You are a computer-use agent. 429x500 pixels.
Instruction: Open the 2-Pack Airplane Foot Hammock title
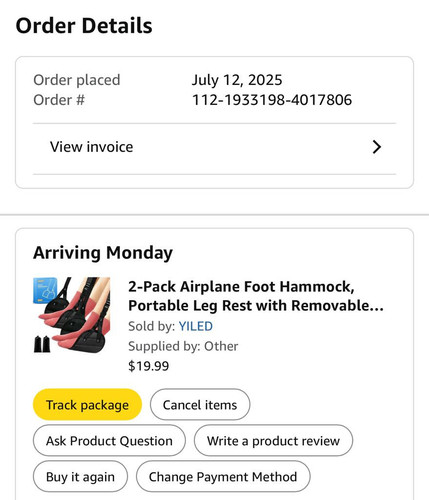pyautogui.click(x=256, y=296)
